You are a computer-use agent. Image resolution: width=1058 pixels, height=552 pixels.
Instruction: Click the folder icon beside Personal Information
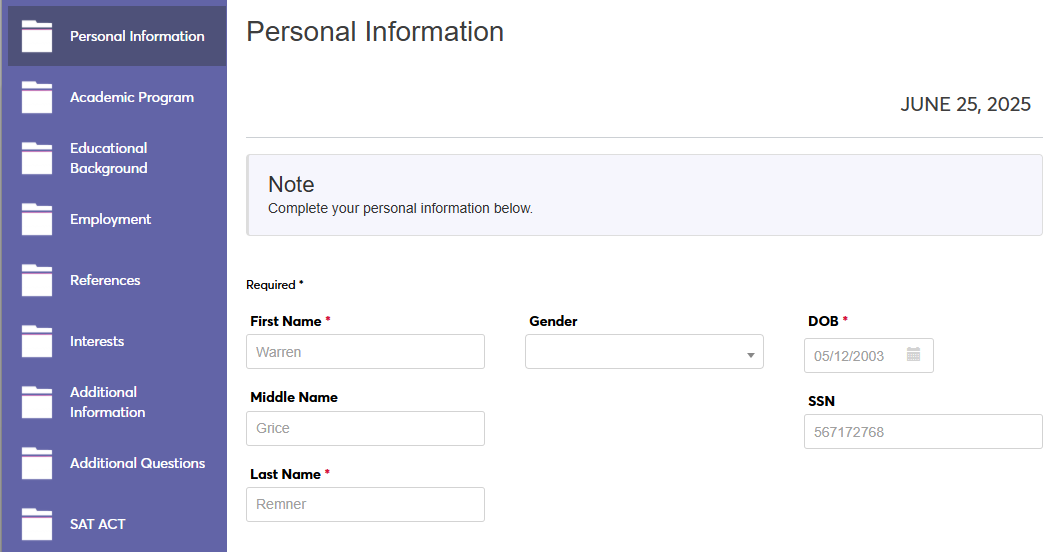coord(37,36)
